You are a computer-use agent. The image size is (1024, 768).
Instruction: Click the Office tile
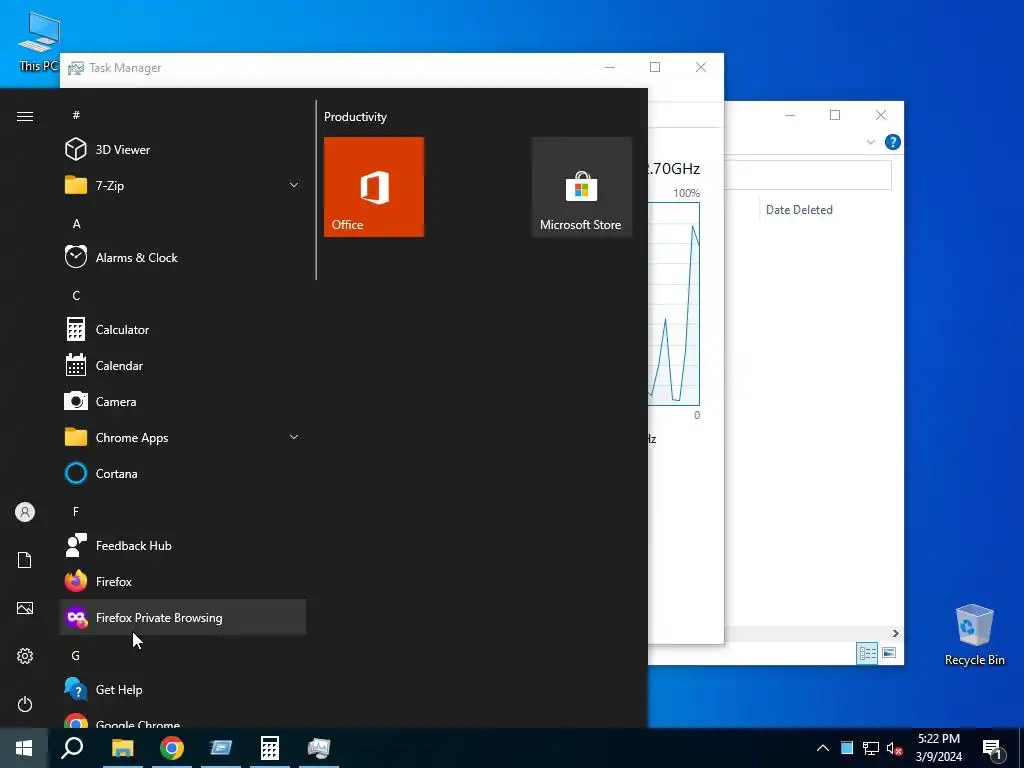374,187
